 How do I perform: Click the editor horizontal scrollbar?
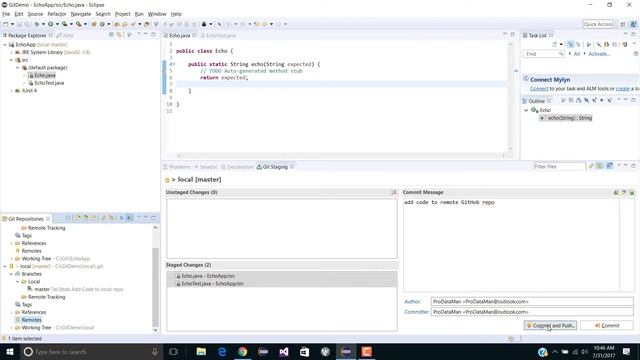[341, 155]
